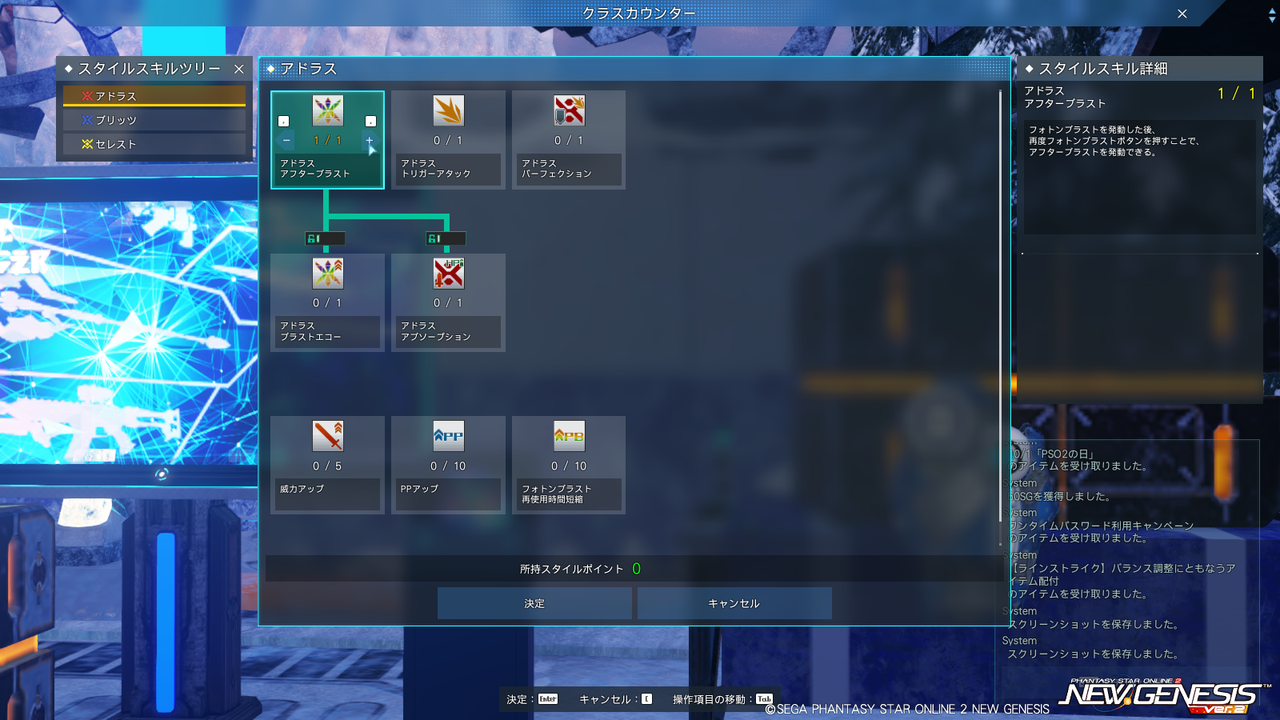Click the SGを獲得しました chat message

pos(1058,496)
